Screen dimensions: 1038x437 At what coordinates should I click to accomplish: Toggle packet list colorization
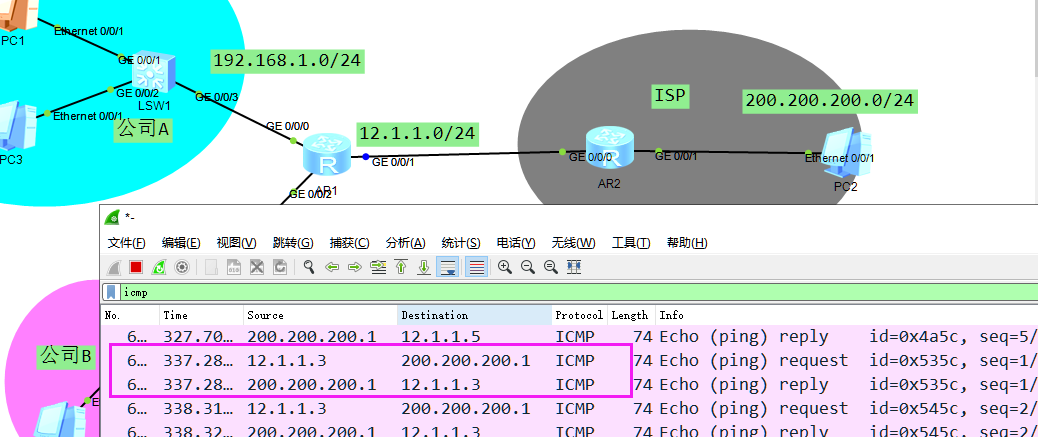coord(476,267)
